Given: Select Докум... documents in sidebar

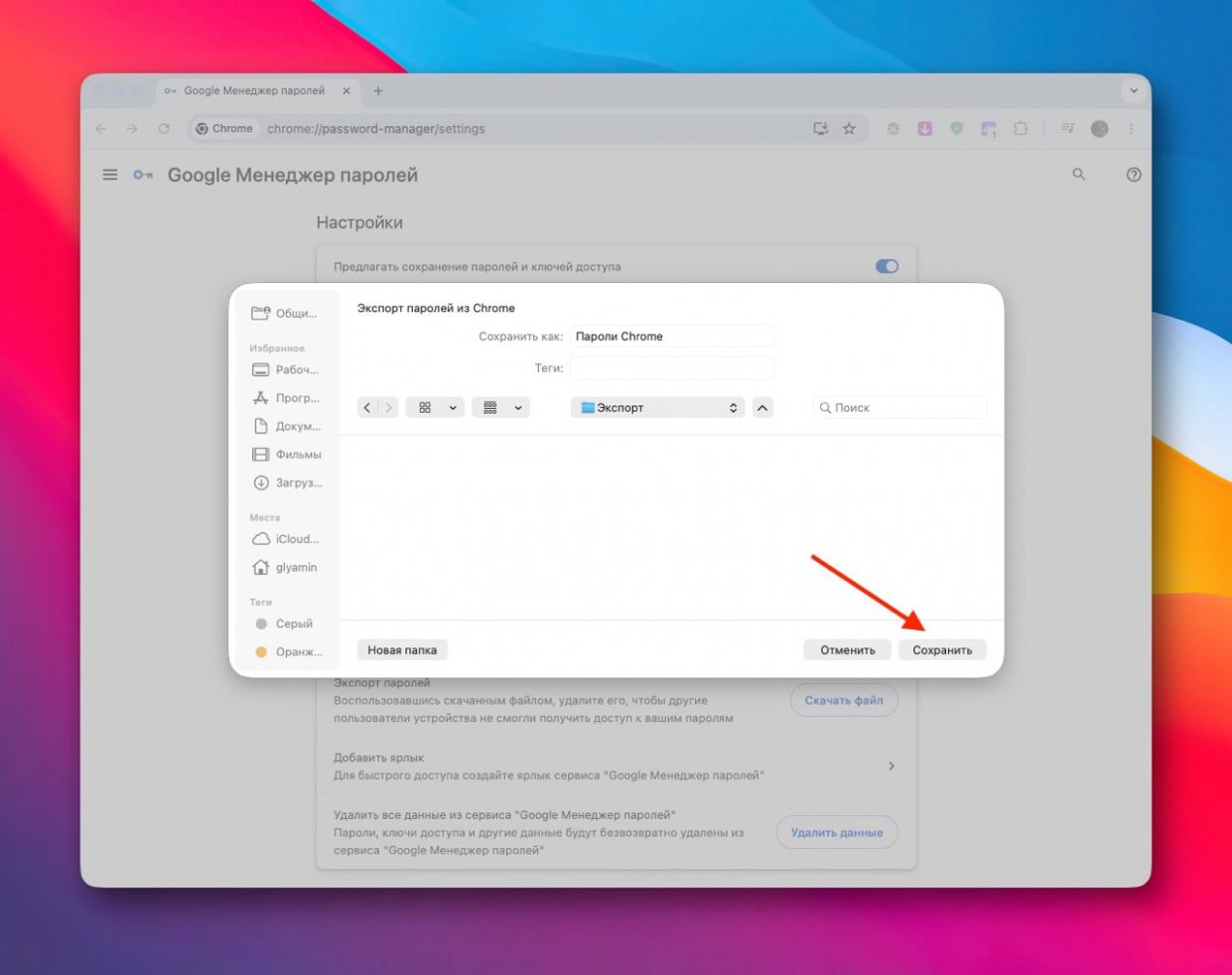Looking at the screenshot, I should point(285,427).
